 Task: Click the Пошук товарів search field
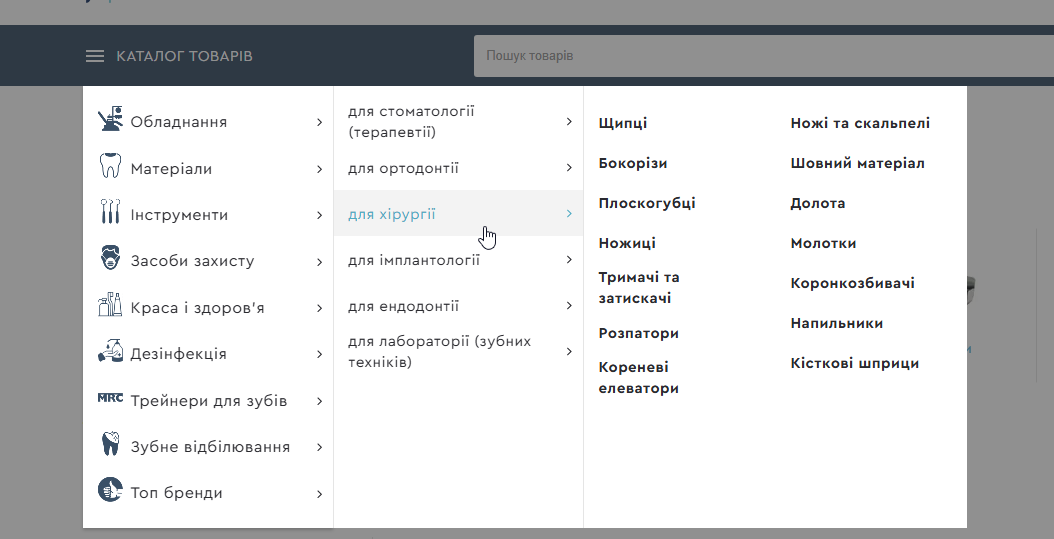(760, 56)
